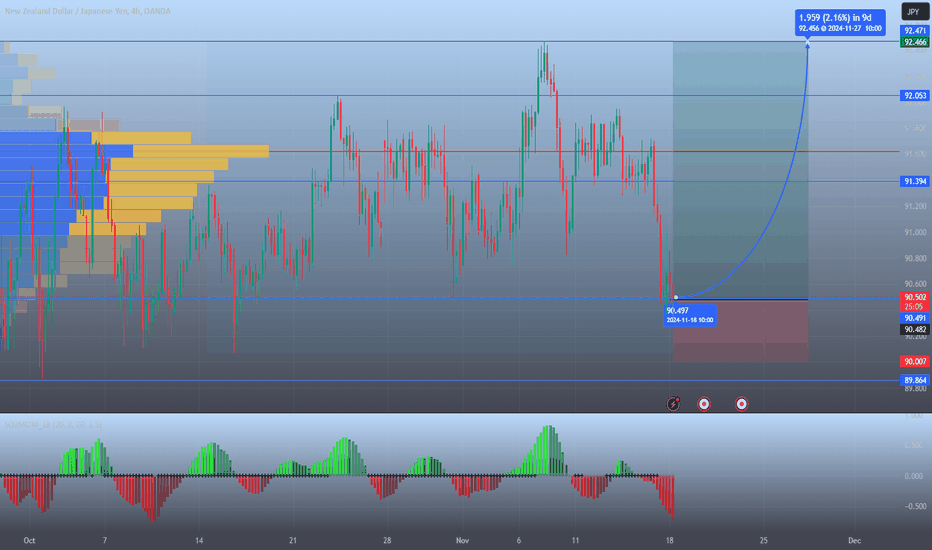932x550 pixels.
Task: Select the 89.864 horizontal line price label
Action: (915, 381)
